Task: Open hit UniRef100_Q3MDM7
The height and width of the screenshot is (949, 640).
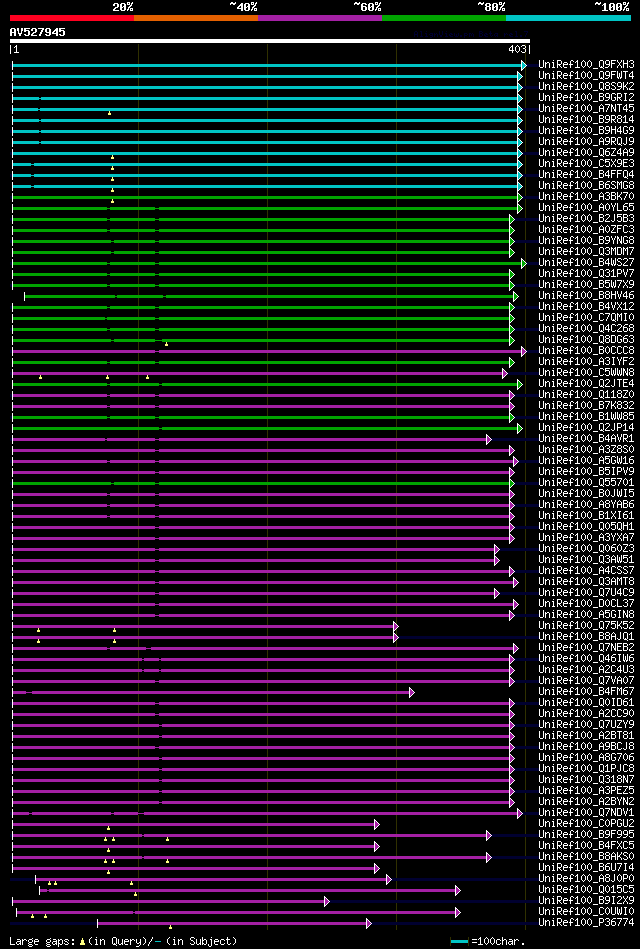Action: click(x=586, y=252)
